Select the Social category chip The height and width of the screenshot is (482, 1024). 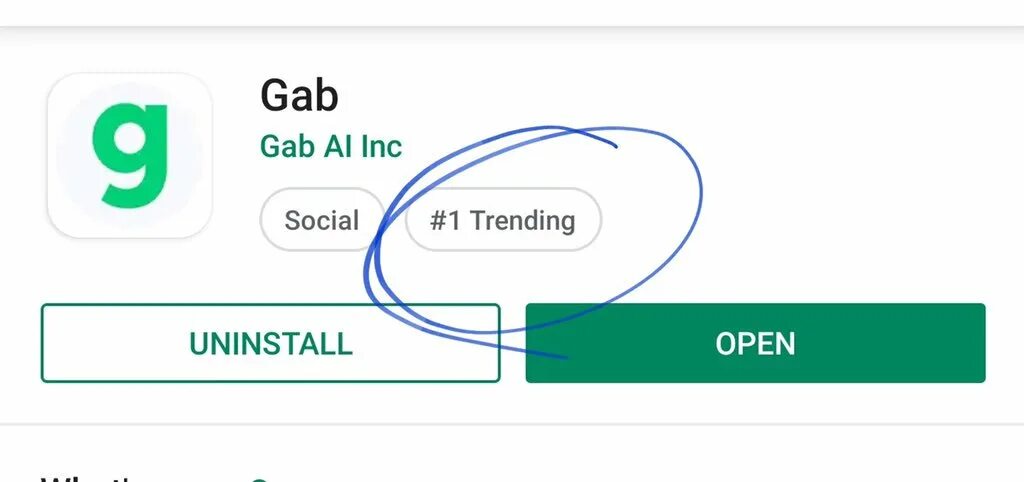tap(322, 220)
